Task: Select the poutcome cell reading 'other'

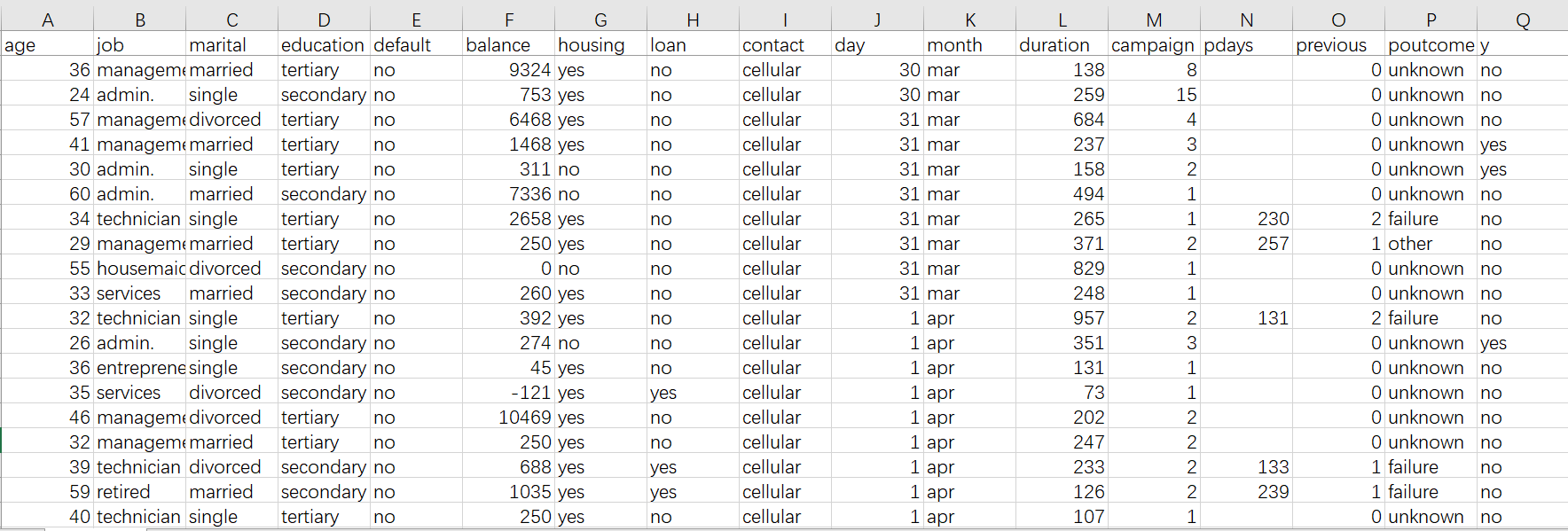Action: pyautogui.click(x=1410, y=244)
